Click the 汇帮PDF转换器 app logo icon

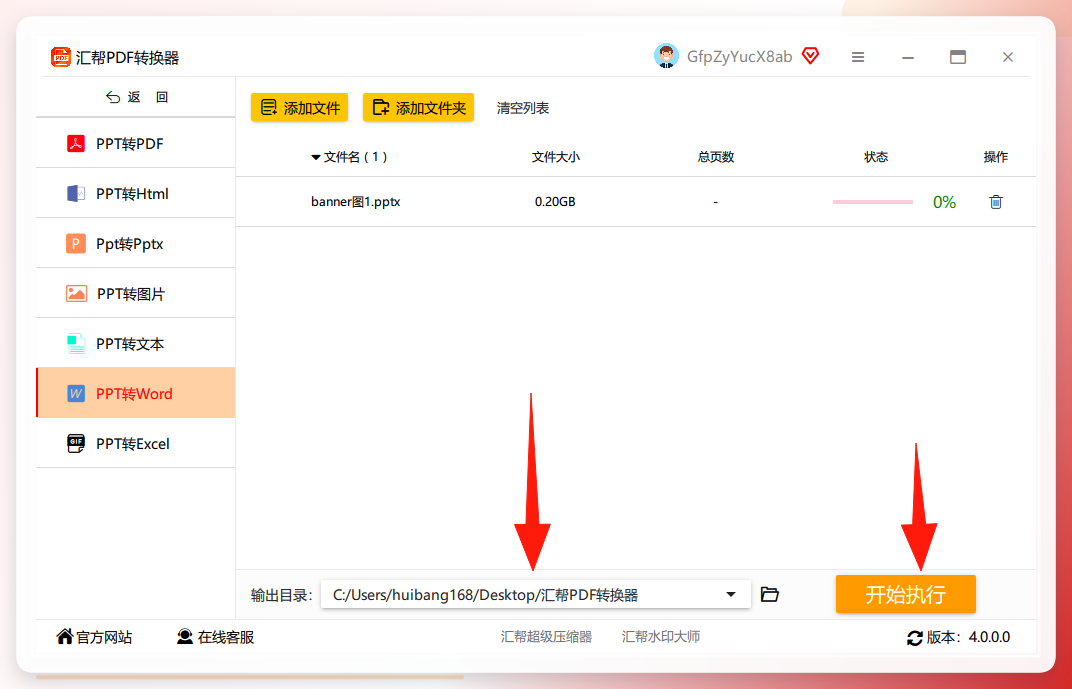pos(61,57)
